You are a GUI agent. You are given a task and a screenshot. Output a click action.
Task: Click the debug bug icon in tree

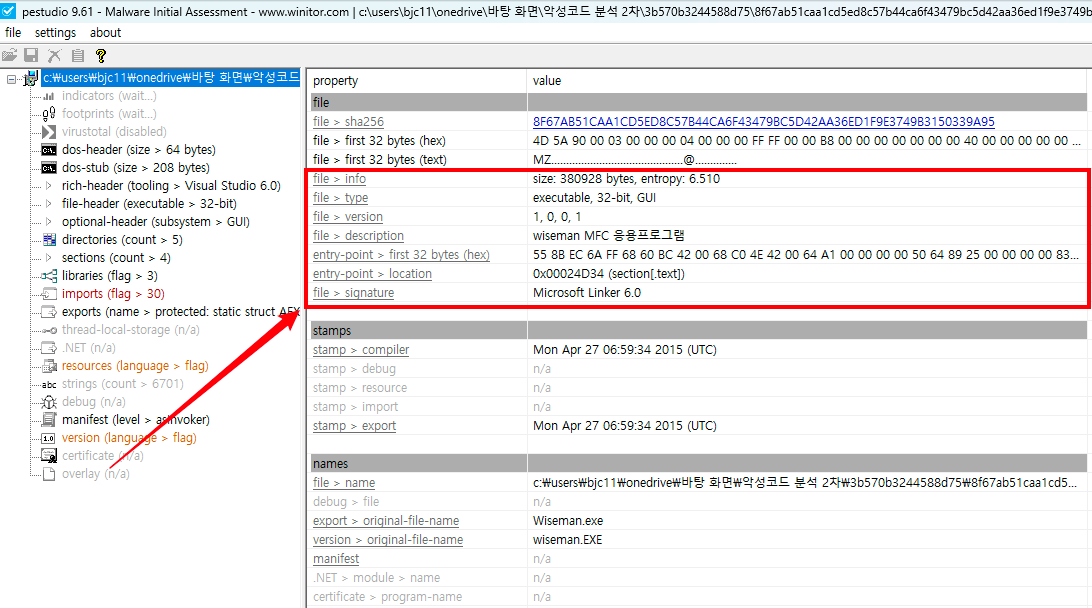pyautogui.click(x=49, y=402)
